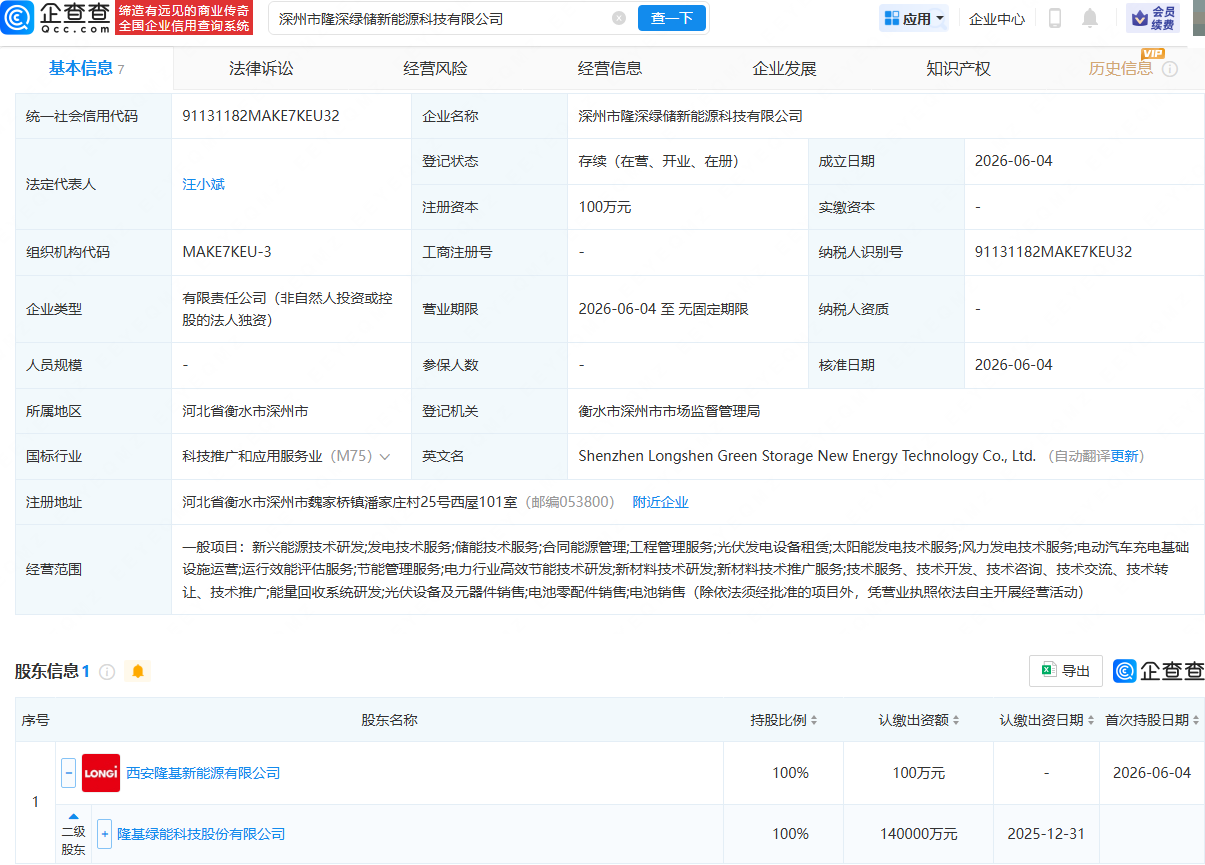Image resolution: width=1205 pixels, height=865 pixels.
Task: Click the 注册资本 value 100万元
Action: pos(605,207)
